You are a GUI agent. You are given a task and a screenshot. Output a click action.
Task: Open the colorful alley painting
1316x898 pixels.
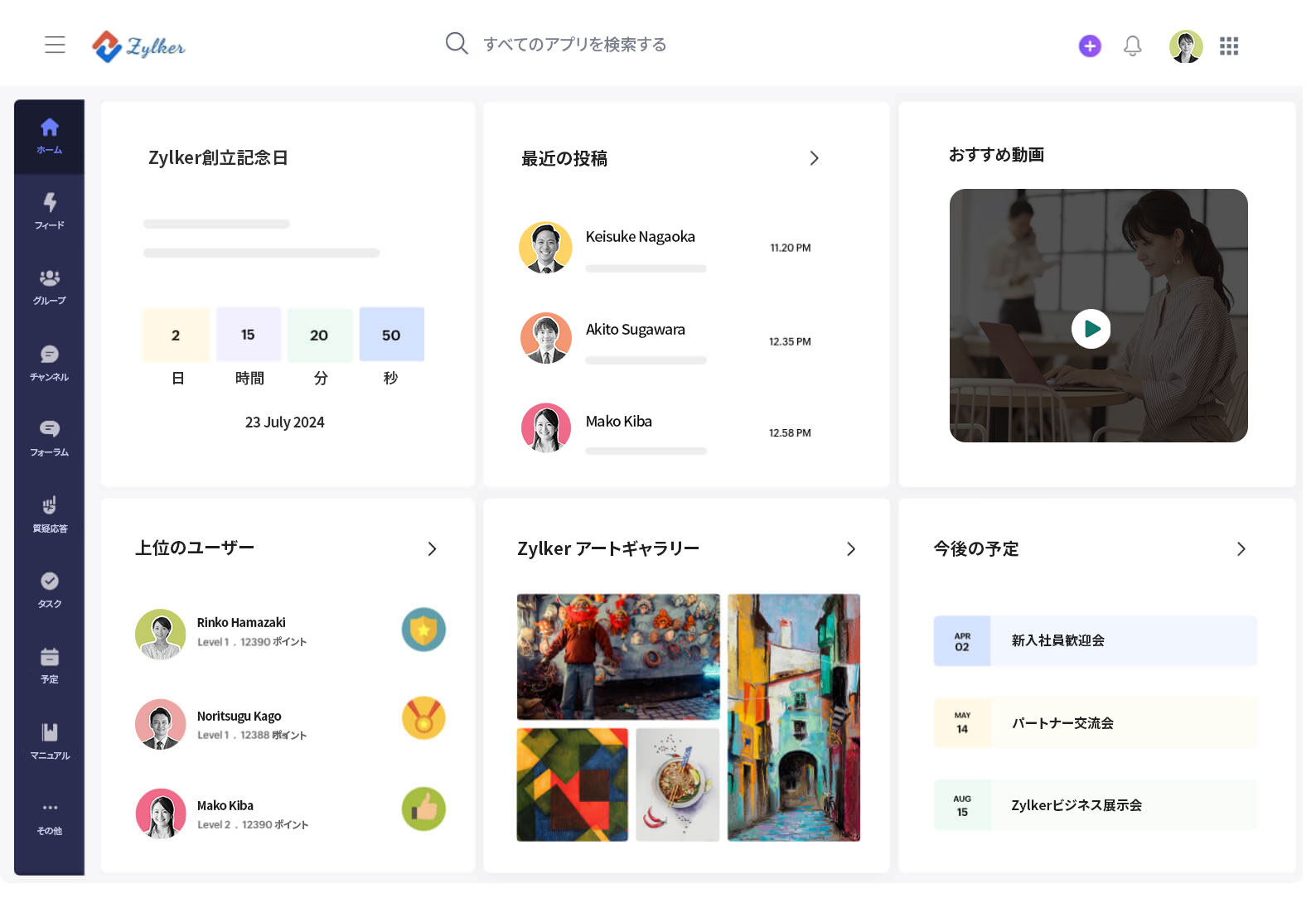click(794, 717)
